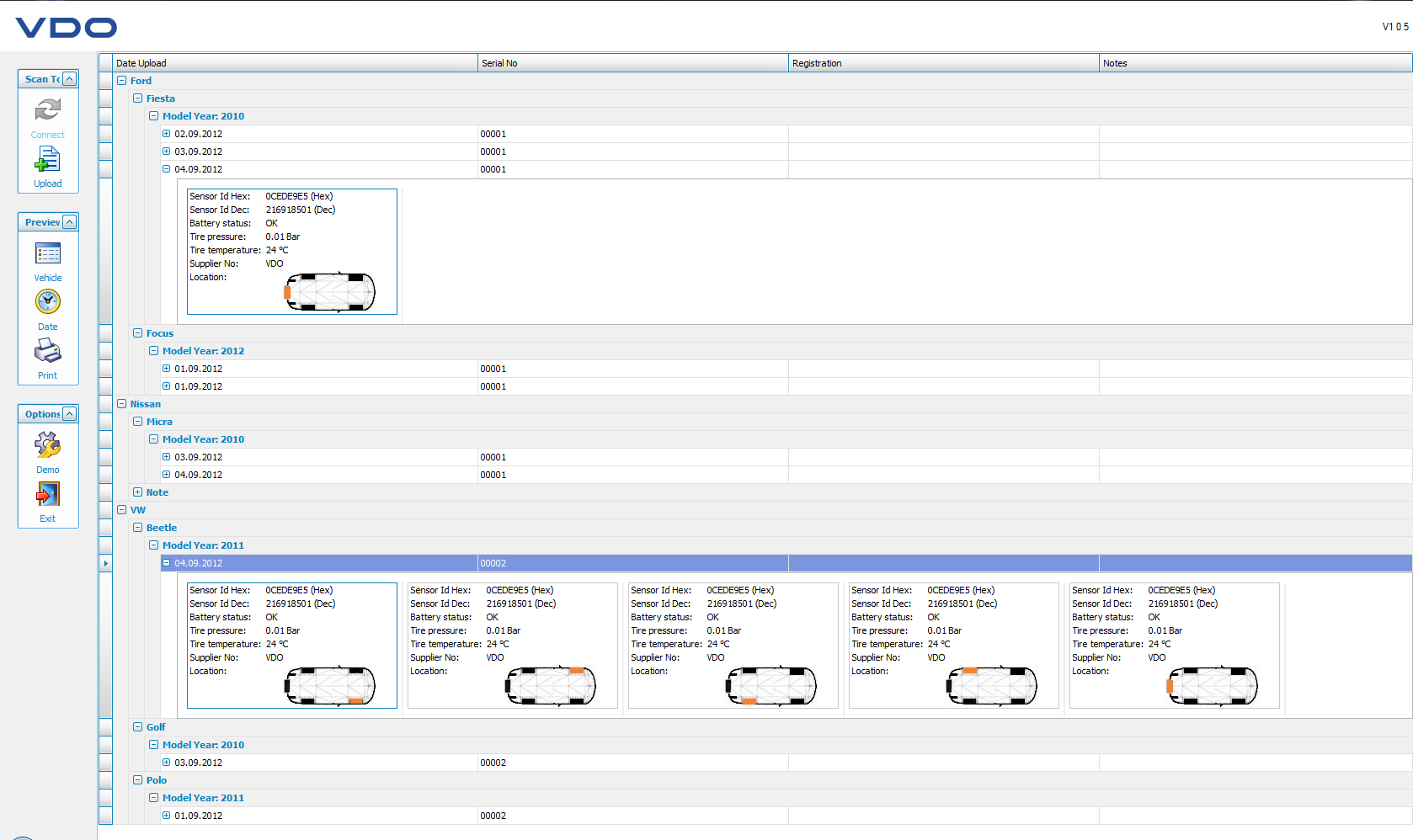1413x840 pixels.
Task: Collapse the Fiesta group
Action: [x=137, y=98]
